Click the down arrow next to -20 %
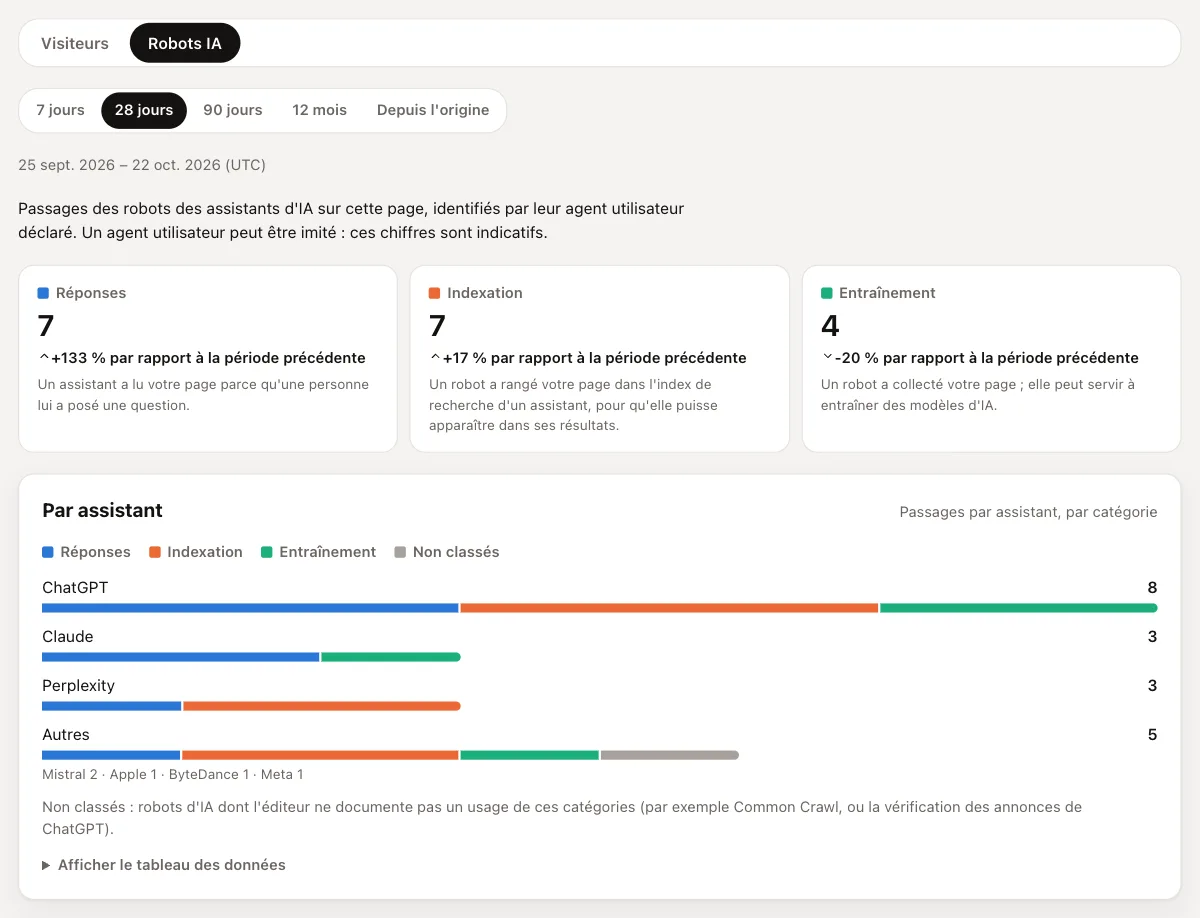The height and width of the screenshot is (918, 1200). [827, 358]
